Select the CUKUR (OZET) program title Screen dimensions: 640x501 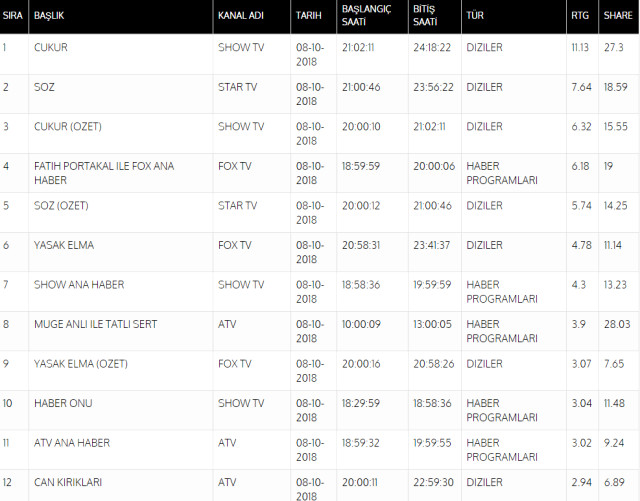pyautogui.click(x=68, y=127)
